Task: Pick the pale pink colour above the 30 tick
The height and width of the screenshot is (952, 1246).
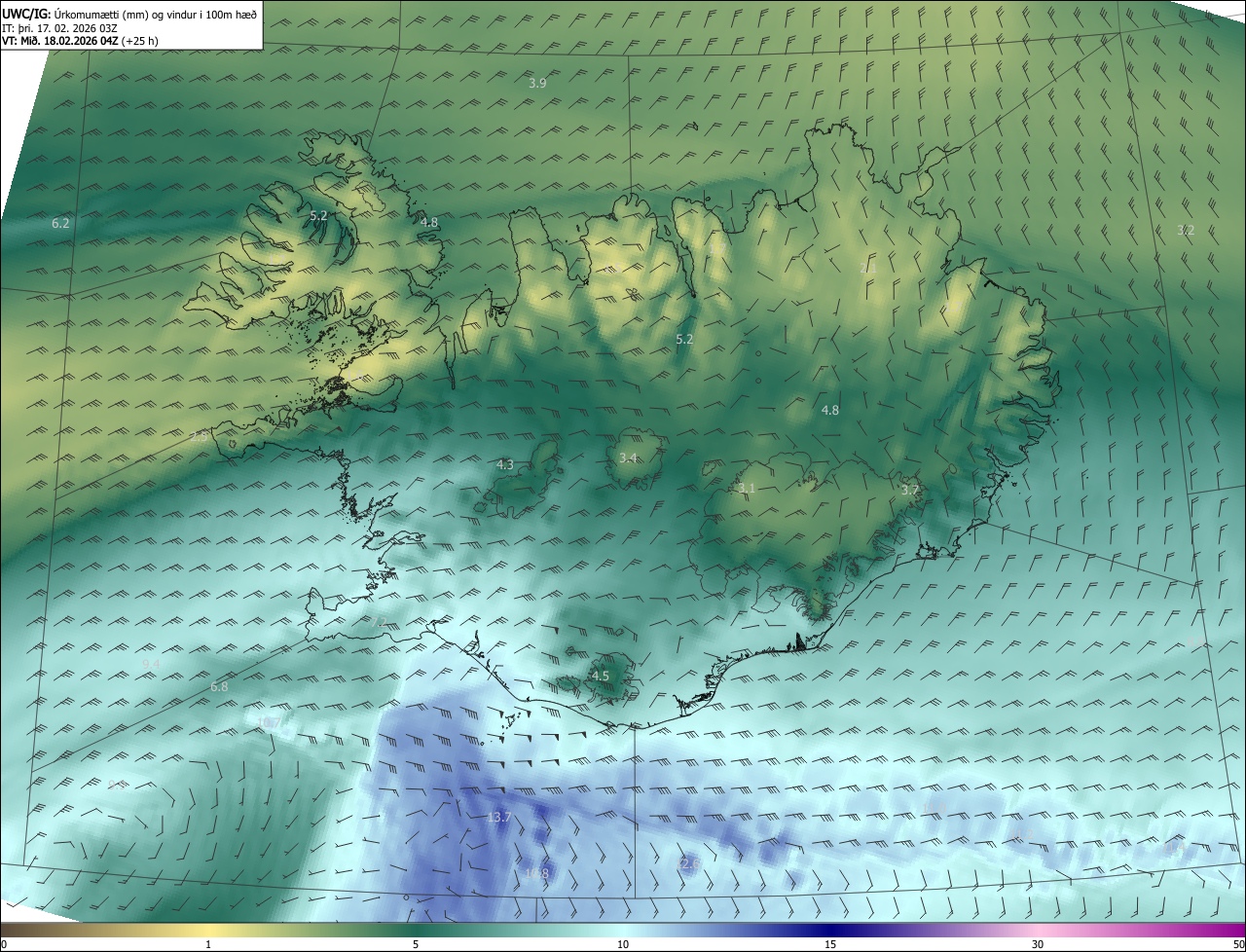Action: [1038, 930]
